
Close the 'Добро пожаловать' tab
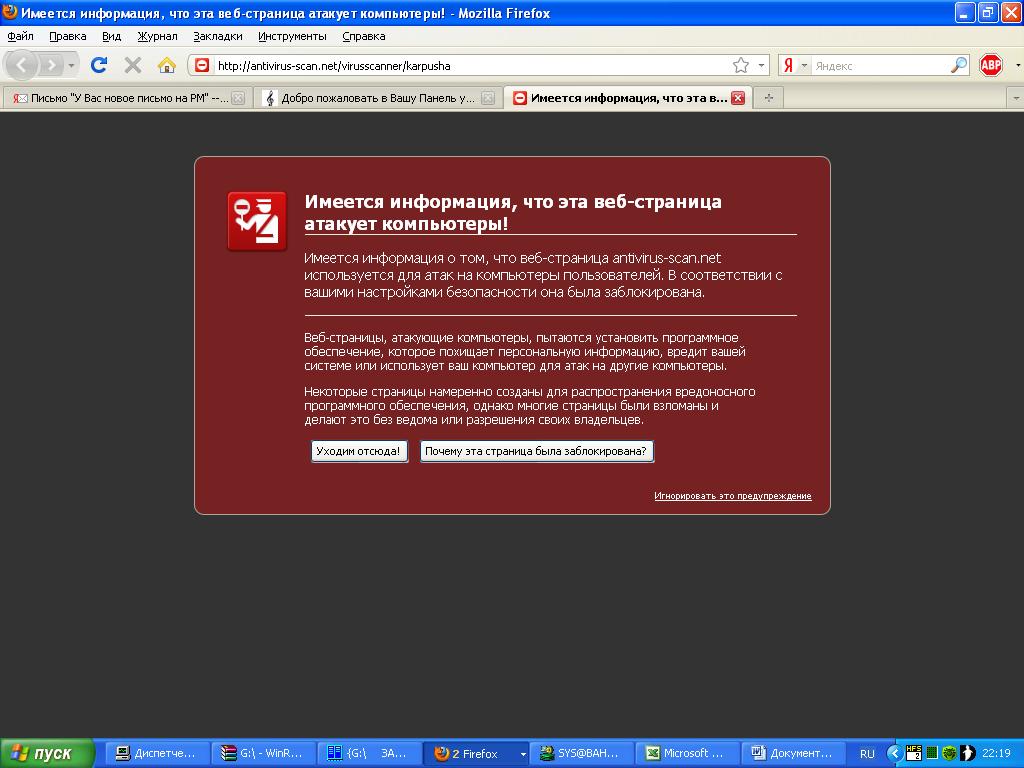(488, 99)
